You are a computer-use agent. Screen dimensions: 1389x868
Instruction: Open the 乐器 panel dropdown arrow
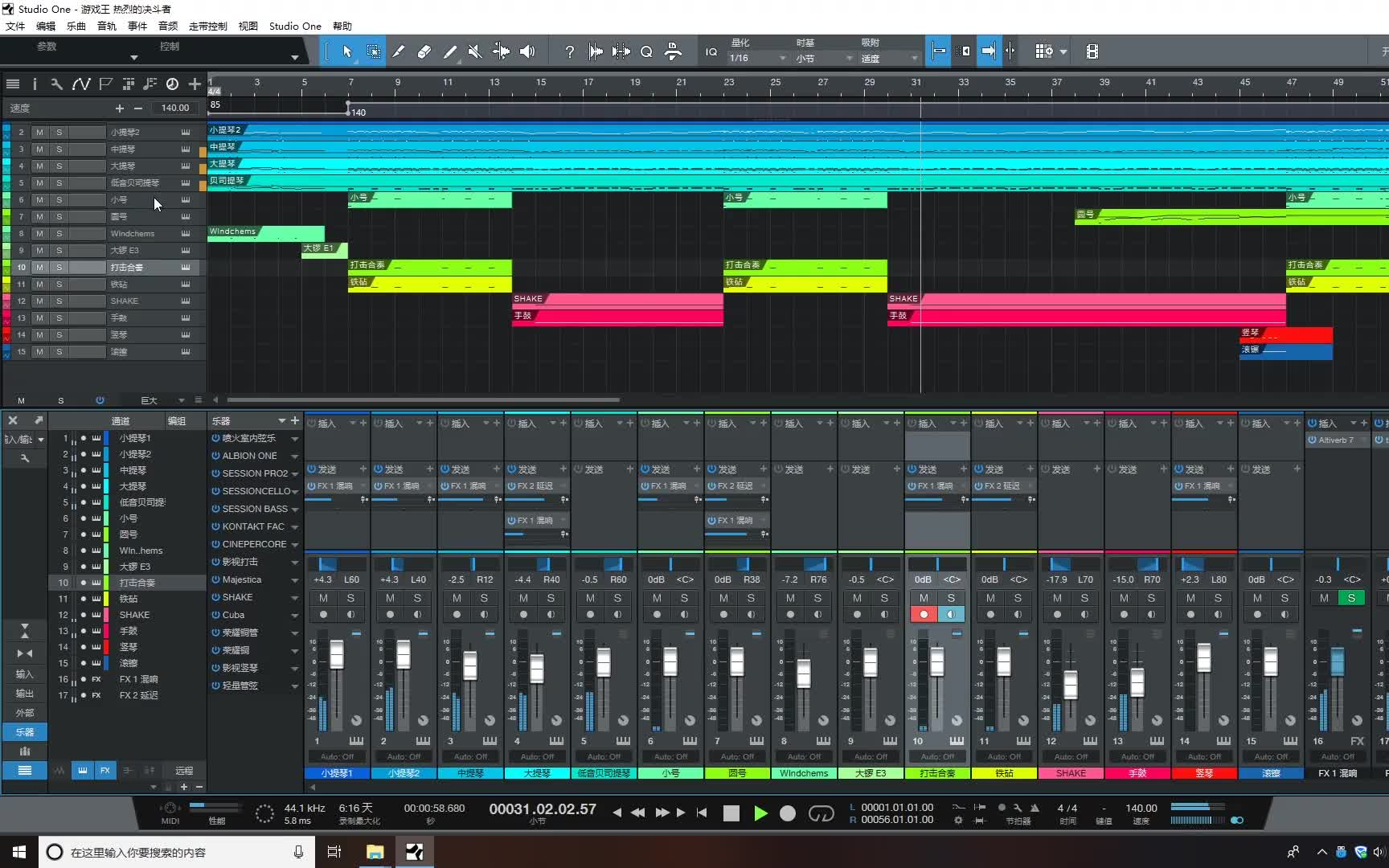(282, 421)
